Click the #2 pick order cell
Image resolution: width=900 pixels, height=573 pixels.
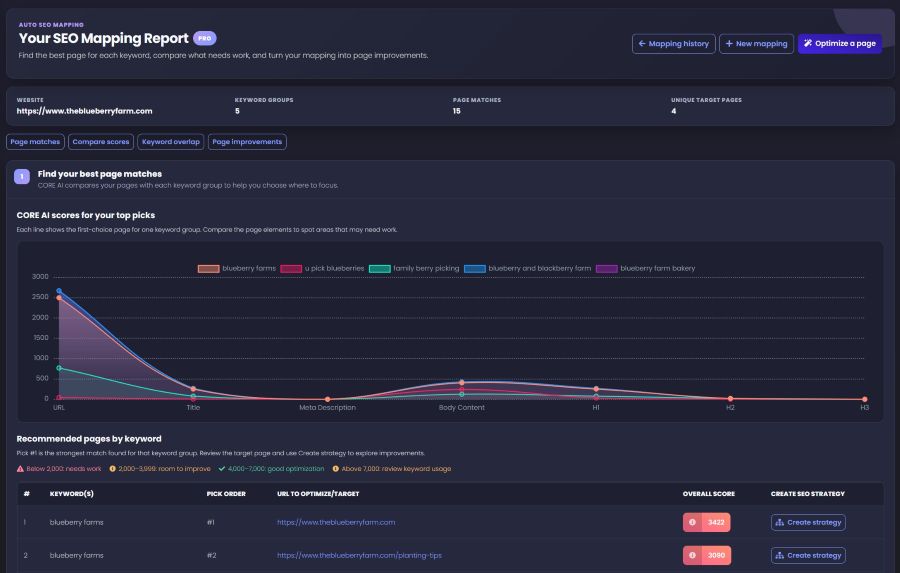[x=211, y=555]
